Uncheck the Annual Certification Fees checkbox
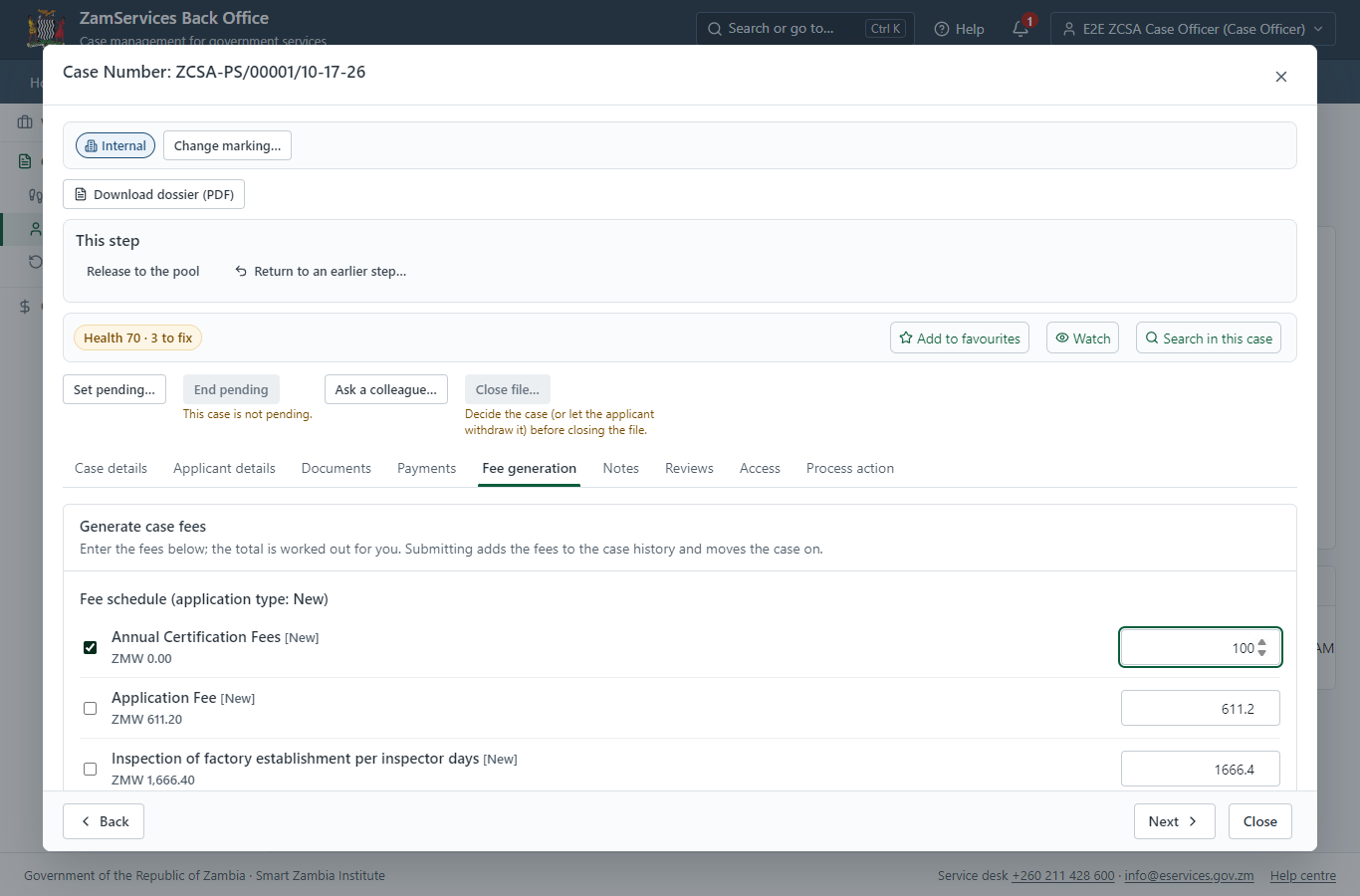 coord(91,647)
